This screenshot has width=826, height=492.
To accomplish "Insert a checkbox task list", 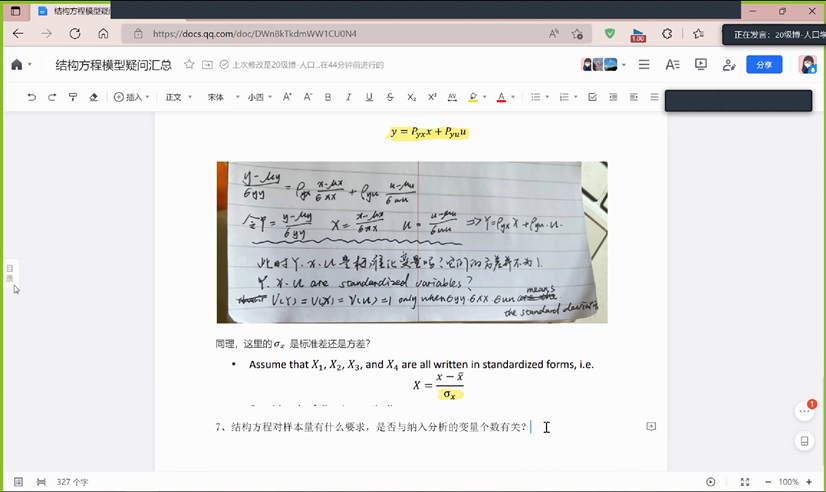I will click(x=592, y=97).
